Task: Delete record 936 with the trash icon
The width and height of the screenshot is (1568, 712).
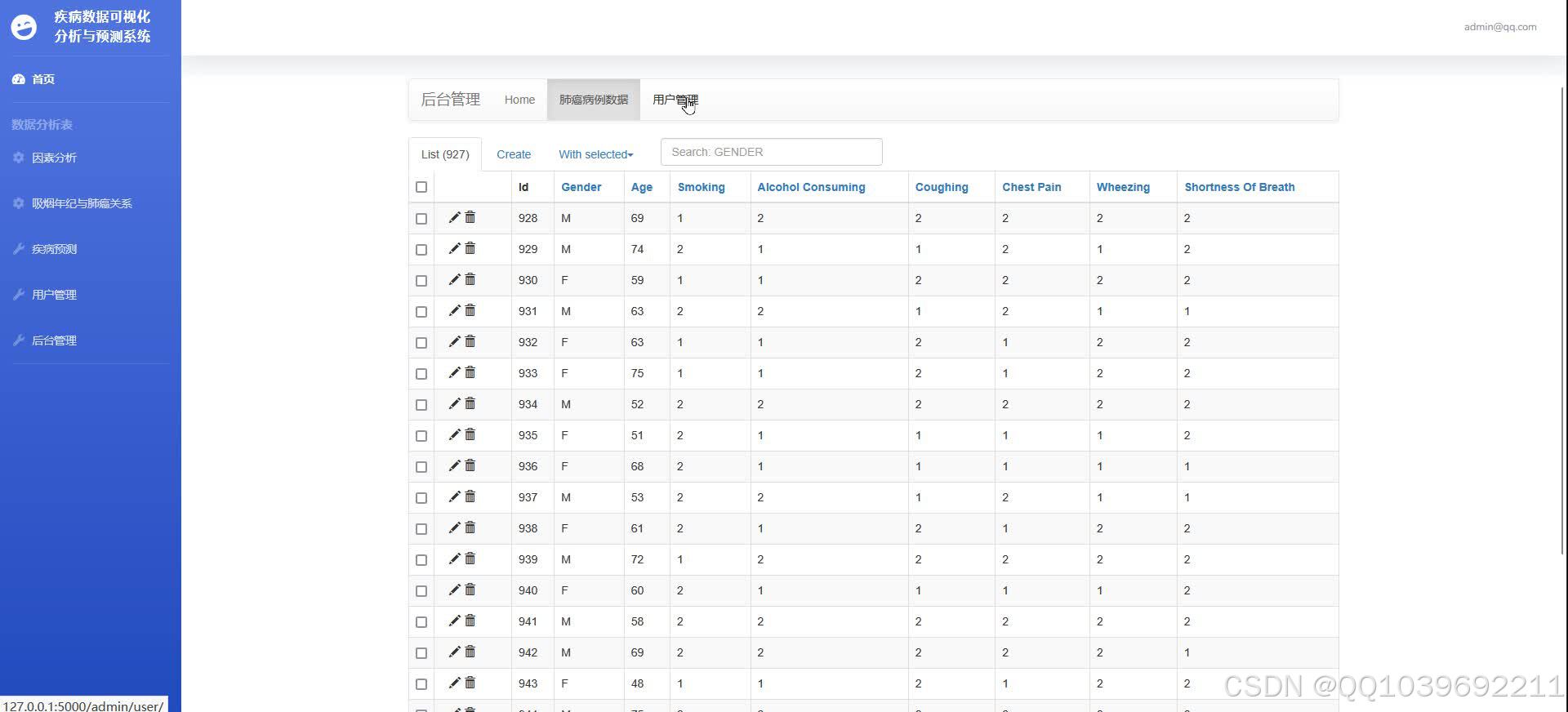Action: click(x=470, y=466)
